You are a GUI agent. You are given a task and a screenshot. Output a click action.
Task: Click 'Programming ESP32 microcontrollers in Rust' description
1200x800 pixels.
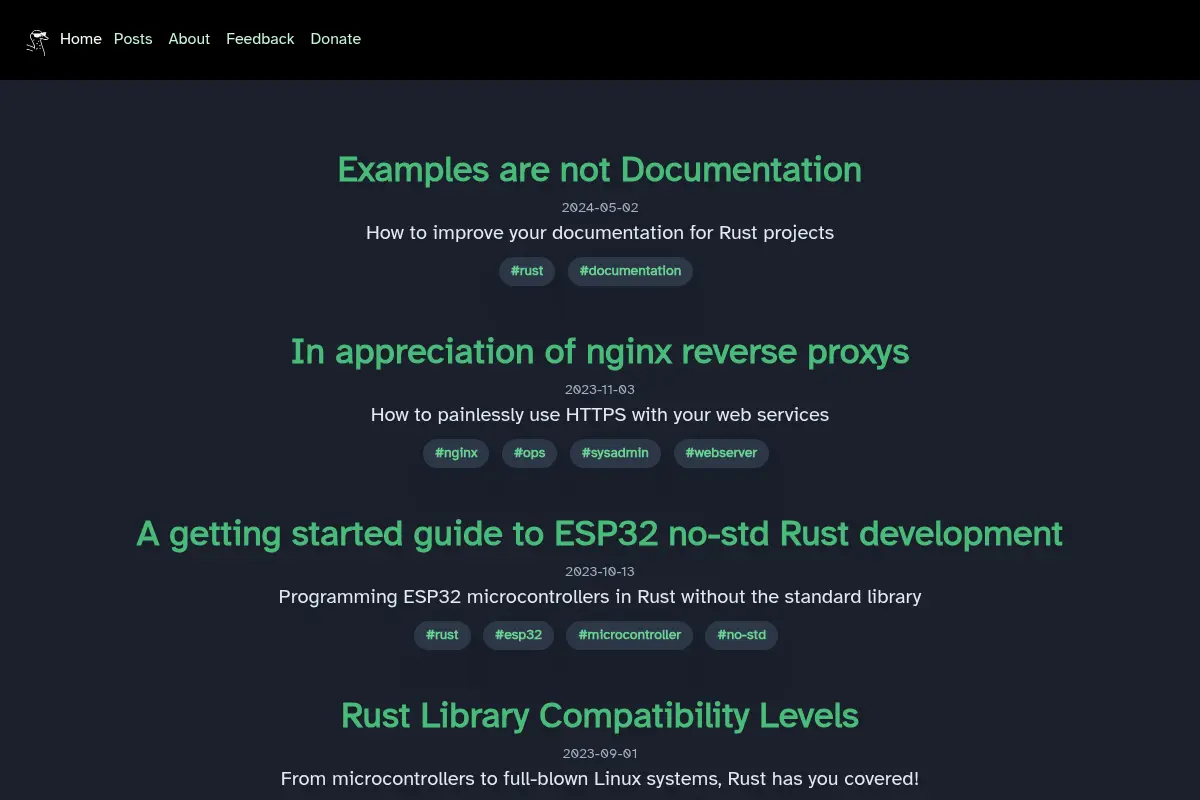pos(600,597)
